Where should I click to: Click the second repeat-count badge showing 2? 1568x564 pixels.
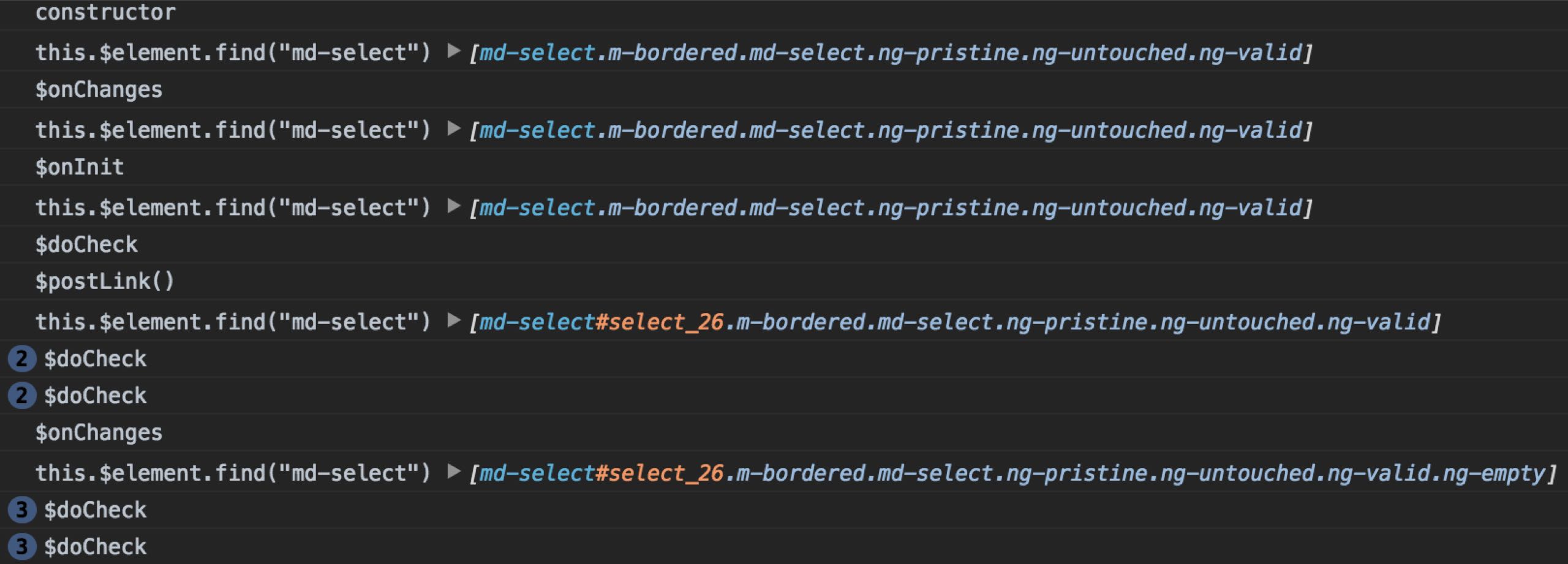pyautogui.click(x=21, y=396)
